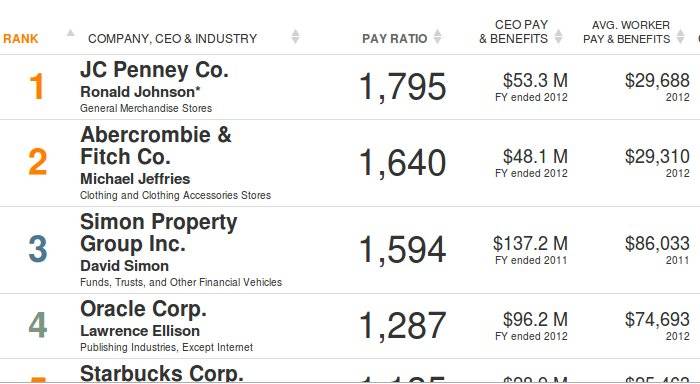Toggle sort arrows next to PAY RATIO
Screen dimensions: 700x384
click(x=438, y=37)
